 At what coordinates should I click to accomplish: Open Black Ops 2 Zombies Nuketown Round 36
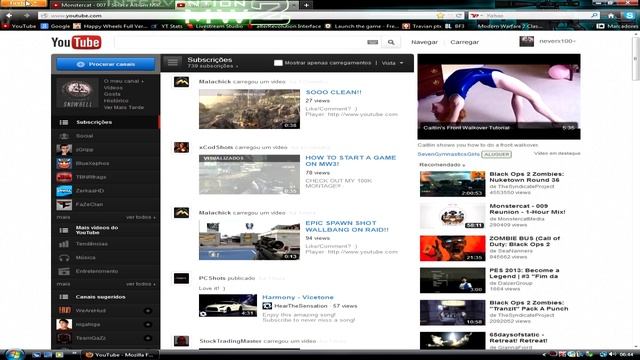click(x=527, y=177)
